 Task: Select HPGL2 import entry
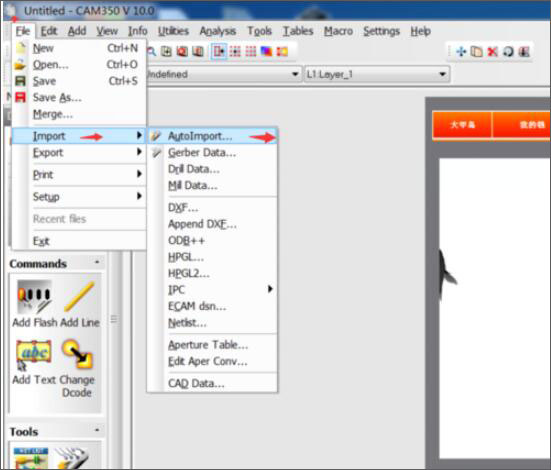[212, 273]
